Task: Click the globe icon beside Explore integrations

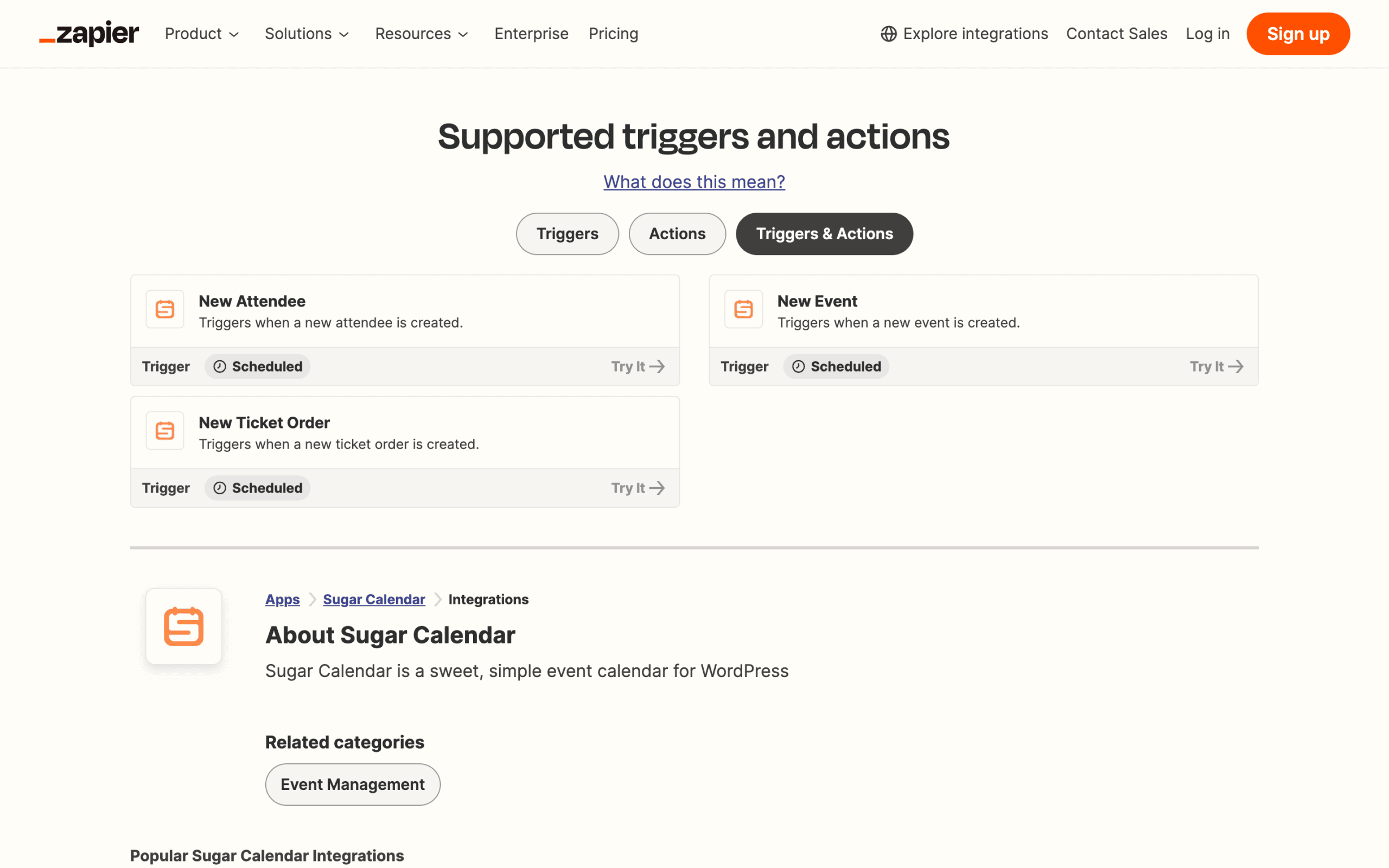Action: (889, 34)
